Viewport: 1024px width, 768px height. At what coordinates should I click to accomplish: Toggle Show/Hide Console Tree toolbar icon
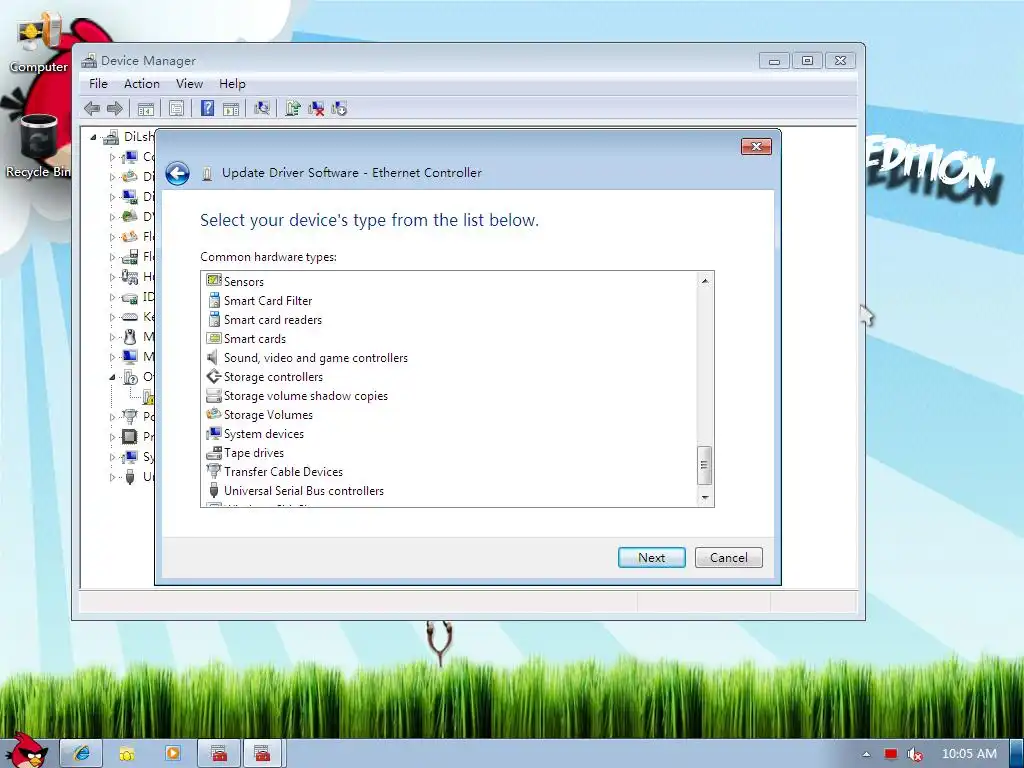pyautogui.click(x=146, y=108)
